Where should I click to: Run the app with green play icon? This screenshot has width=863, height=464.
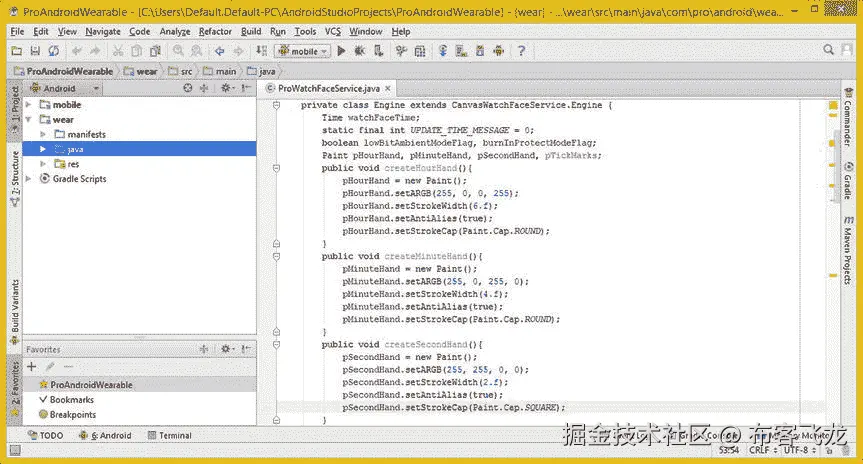click(341, 51)
